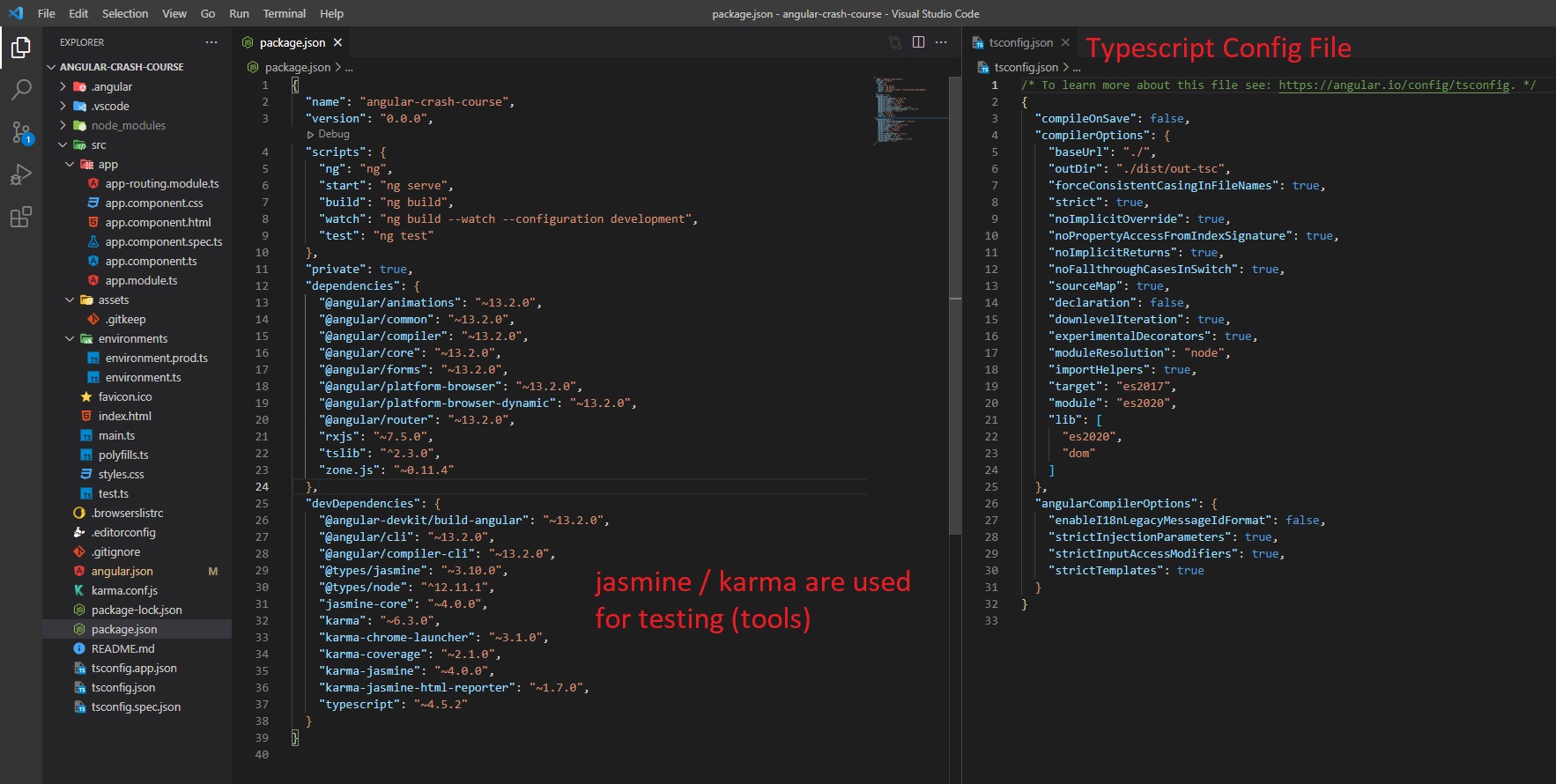
Task: Open the Extensions view icon
Action: 21,217
